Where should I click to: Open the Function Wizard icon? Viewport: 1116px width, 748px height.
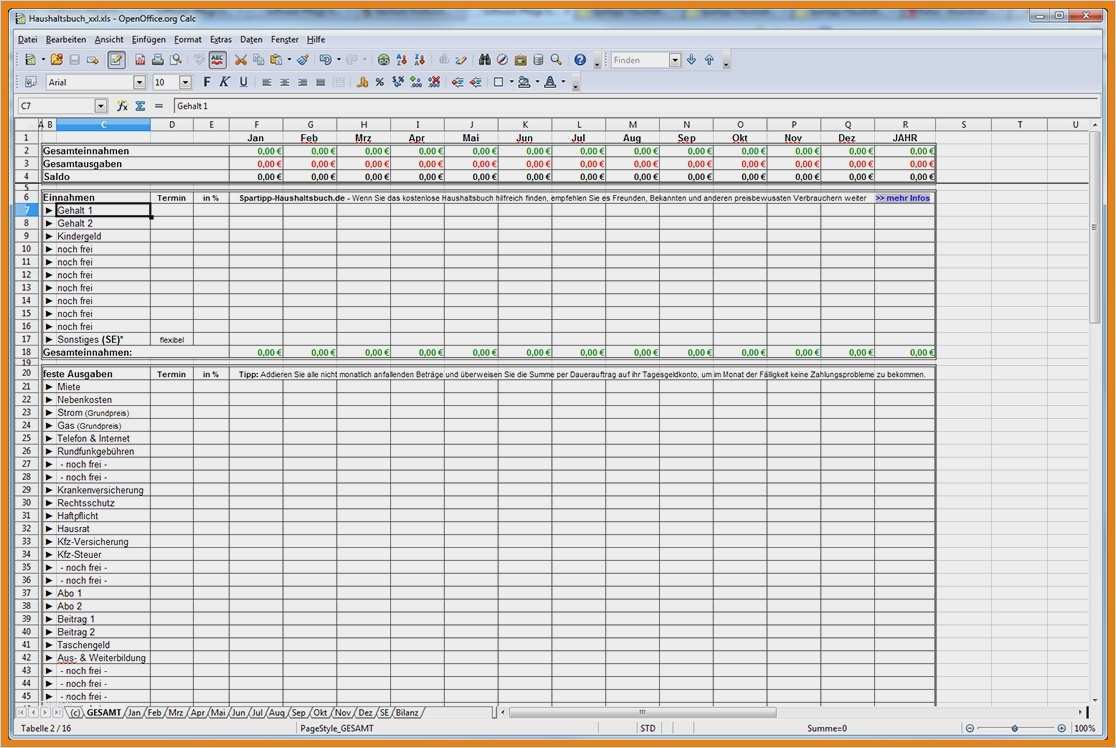click(x=122, y=105)
